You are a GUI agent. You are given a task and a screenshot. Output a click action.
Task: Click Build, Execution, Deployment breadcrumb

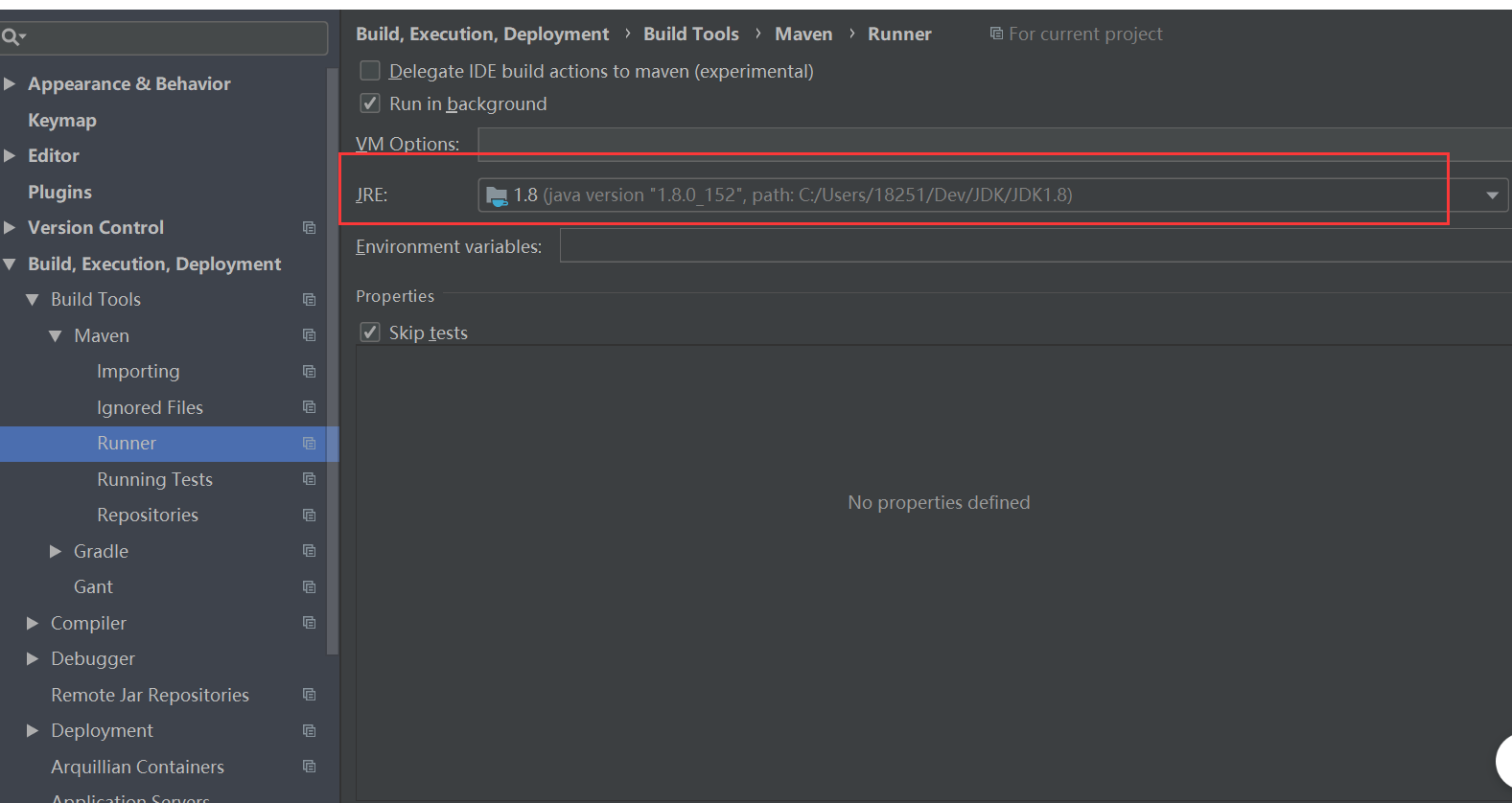click(x=482, y=34)
